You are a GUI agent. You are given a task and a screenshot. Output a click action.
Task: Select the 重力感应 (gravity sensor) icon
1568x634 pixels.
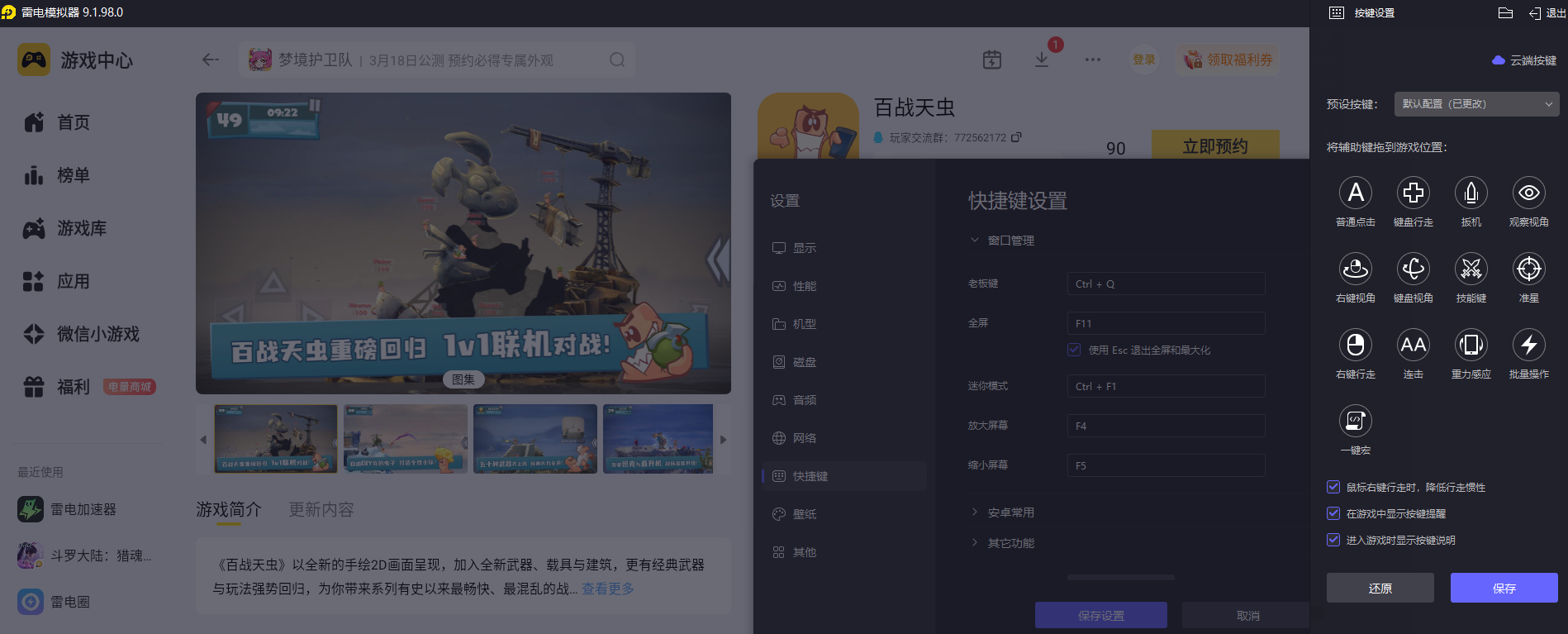(x=1471, y=345)
